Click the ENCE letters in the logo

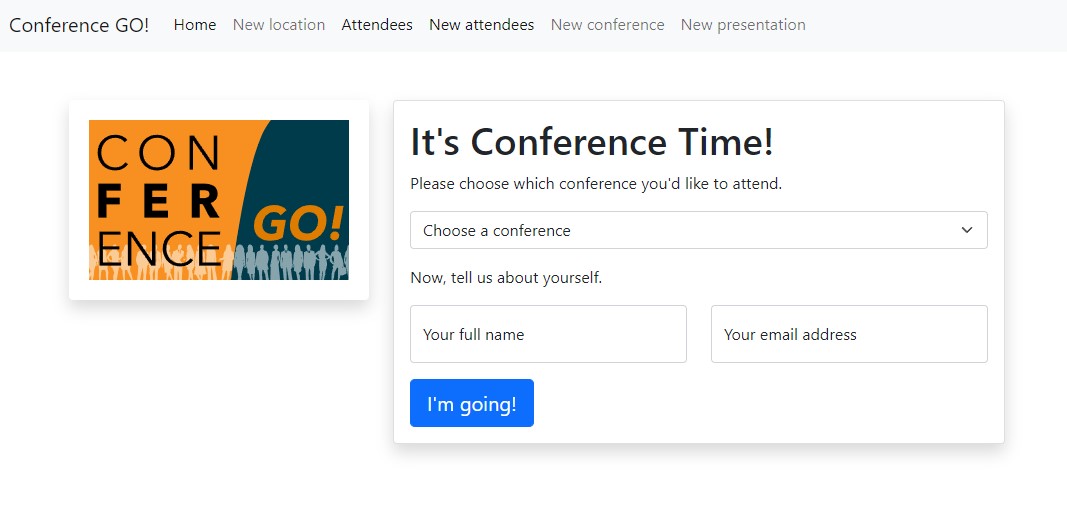click(160, 248)
